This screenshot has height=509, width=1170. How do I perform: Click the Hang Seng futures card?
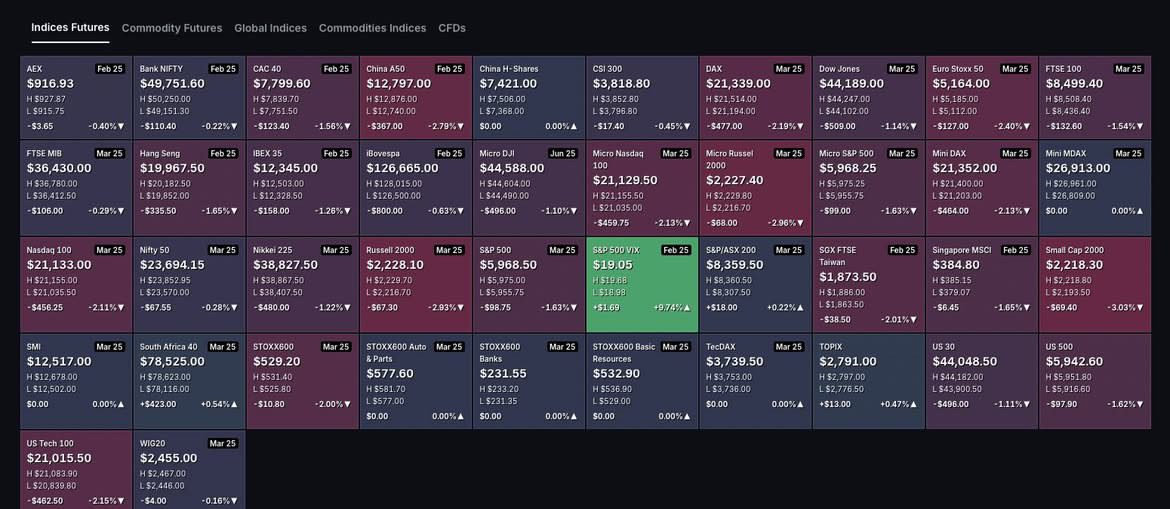[190, 189]
